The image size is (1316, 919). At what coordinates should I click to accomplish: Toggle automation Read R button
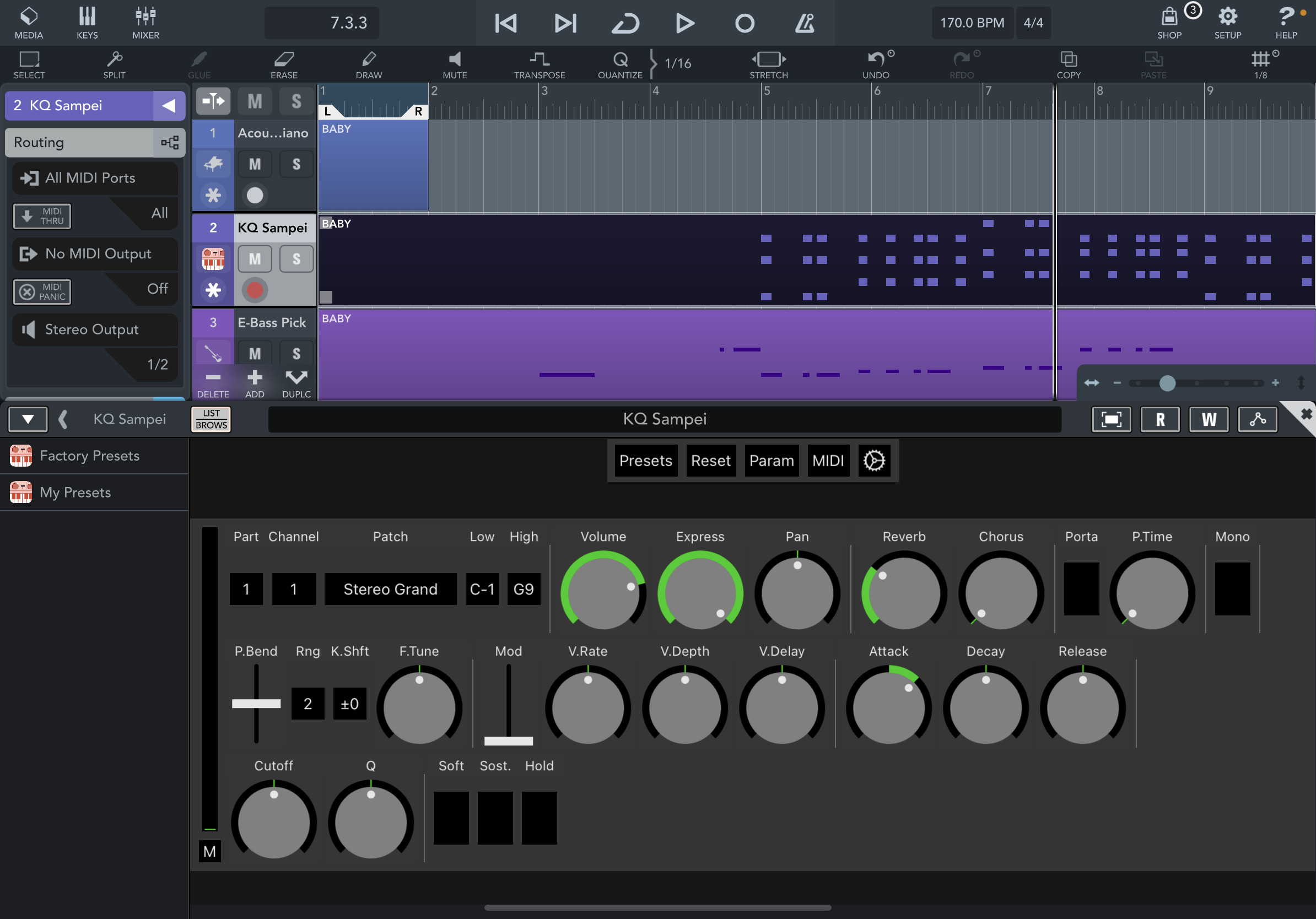1160,419
